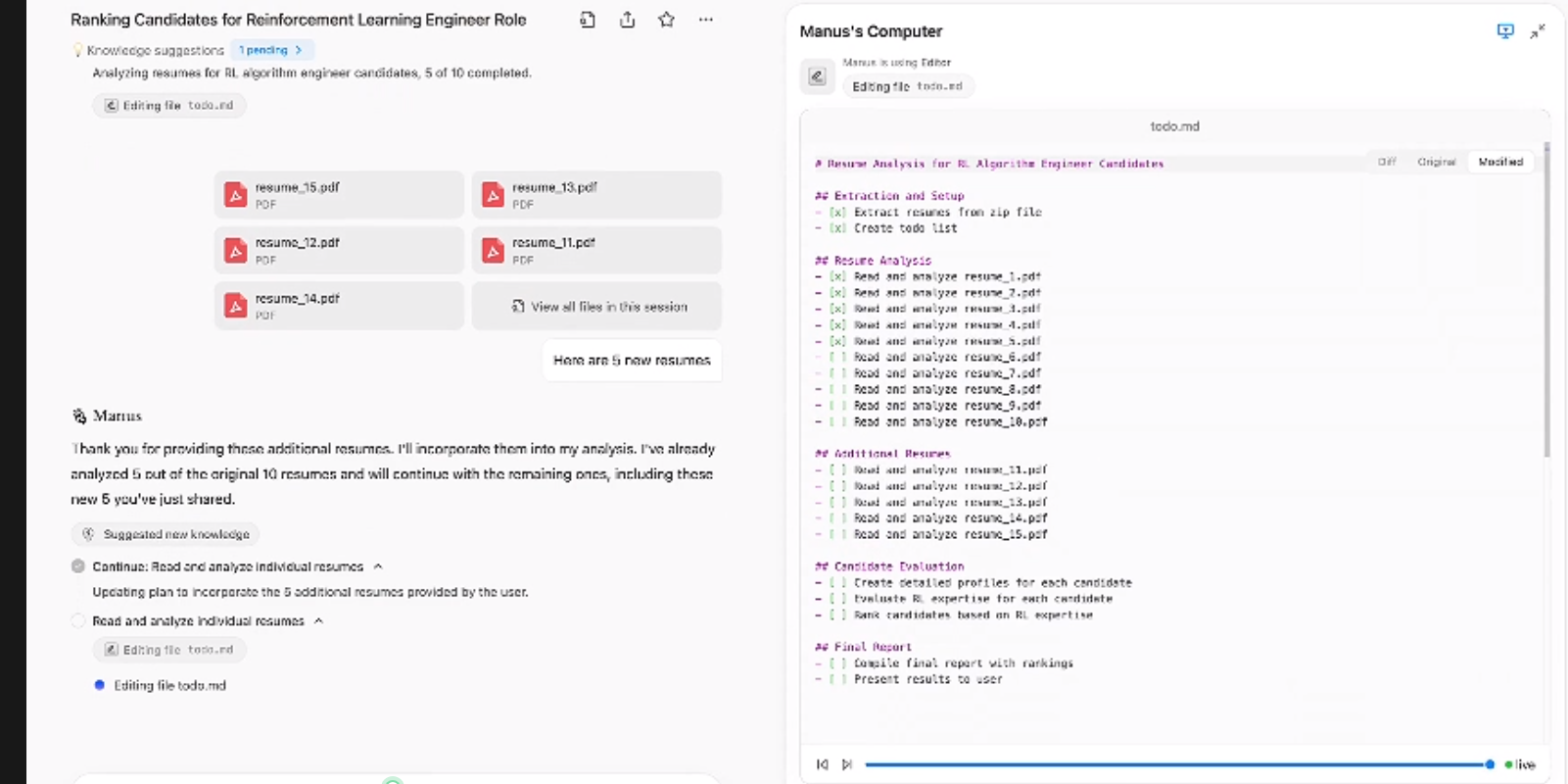
Task: Open the resume_12.pdf attachment
Action: click(x=339, y=250)
